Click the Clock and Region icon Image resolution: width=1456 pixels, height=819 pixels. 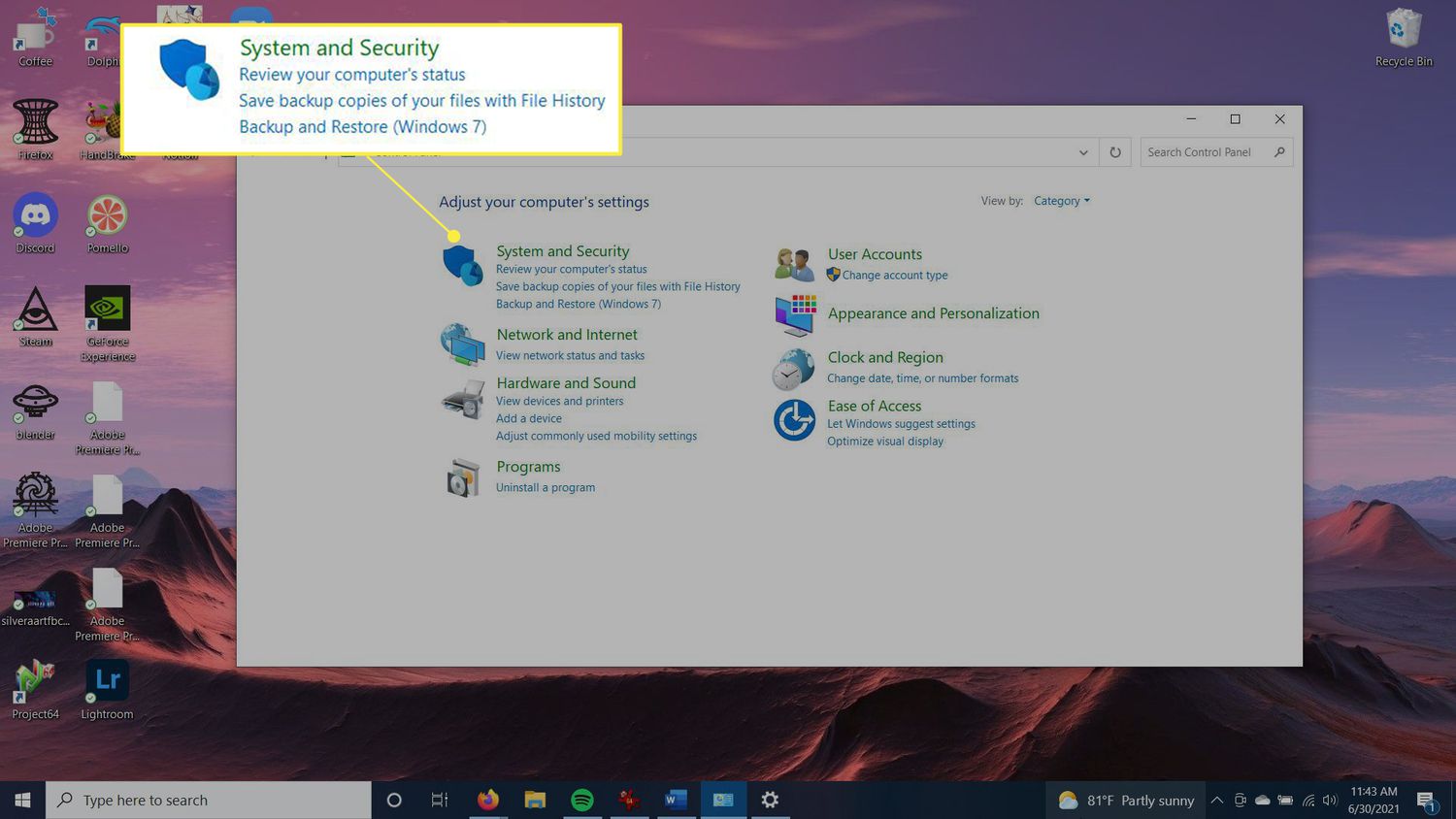pos(793,369)
